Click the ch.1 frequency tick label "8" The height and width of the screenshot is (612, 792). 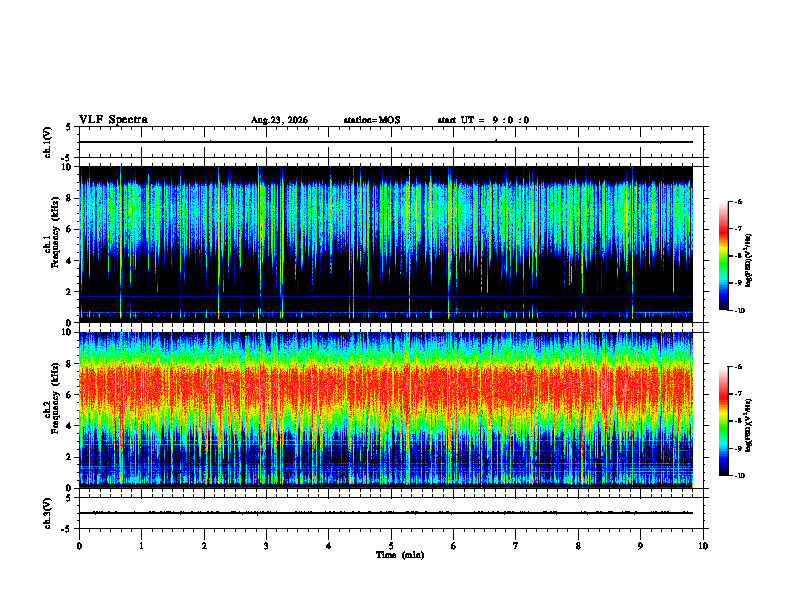point(69,198)
